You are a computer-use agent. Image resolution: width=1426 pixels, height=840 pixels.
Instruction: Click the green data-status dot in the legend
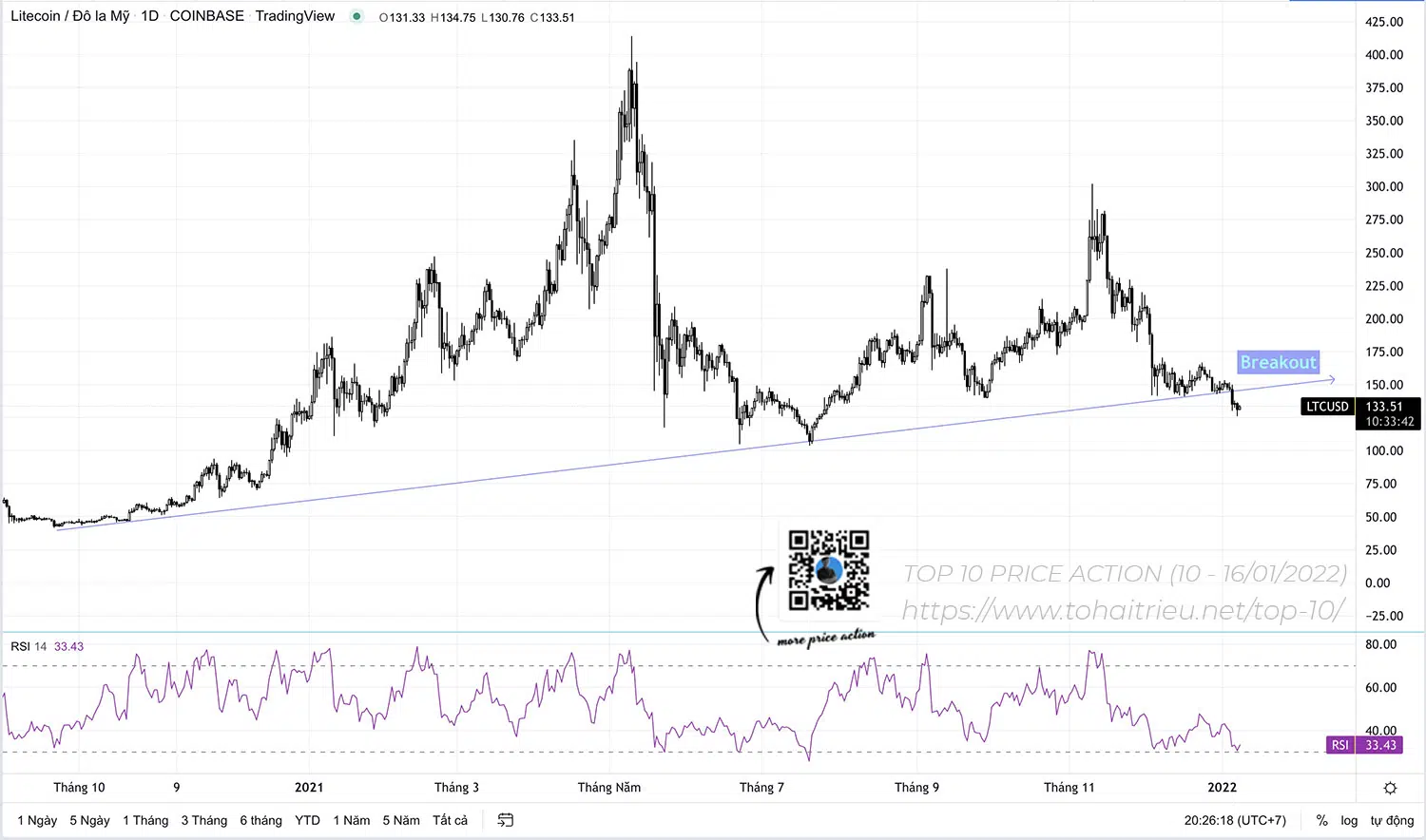[x=356, y=16]
